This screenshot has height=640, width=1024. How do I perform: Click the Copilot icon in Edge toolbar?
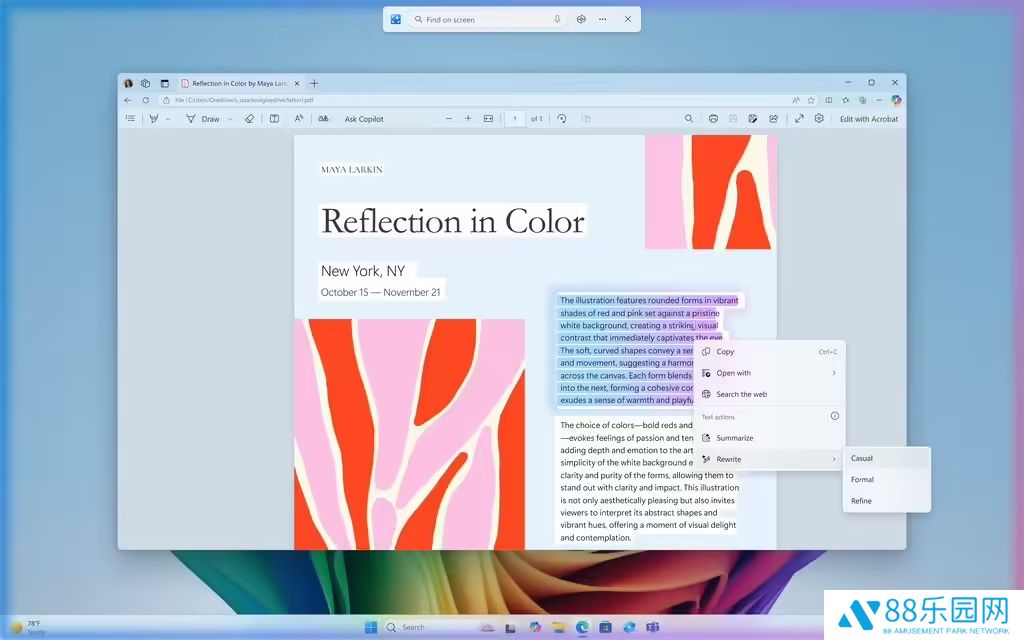coord(896,100)
